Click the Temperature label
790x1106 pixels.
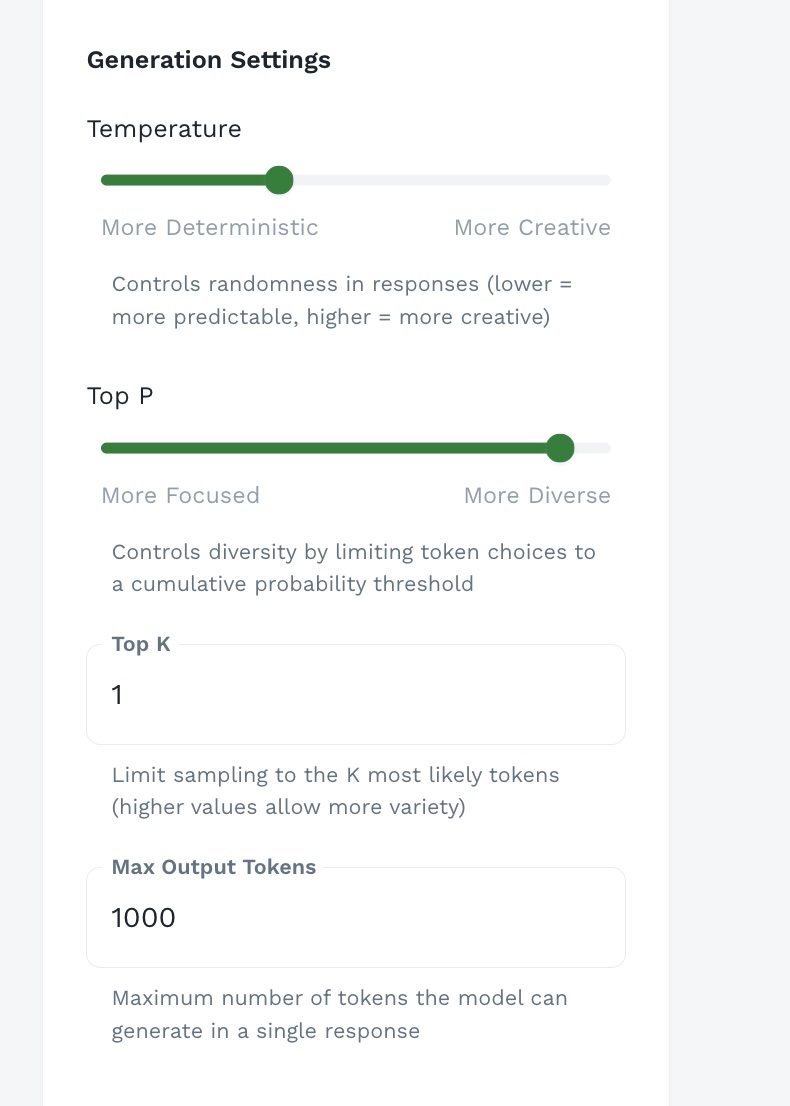pos(164,129)
